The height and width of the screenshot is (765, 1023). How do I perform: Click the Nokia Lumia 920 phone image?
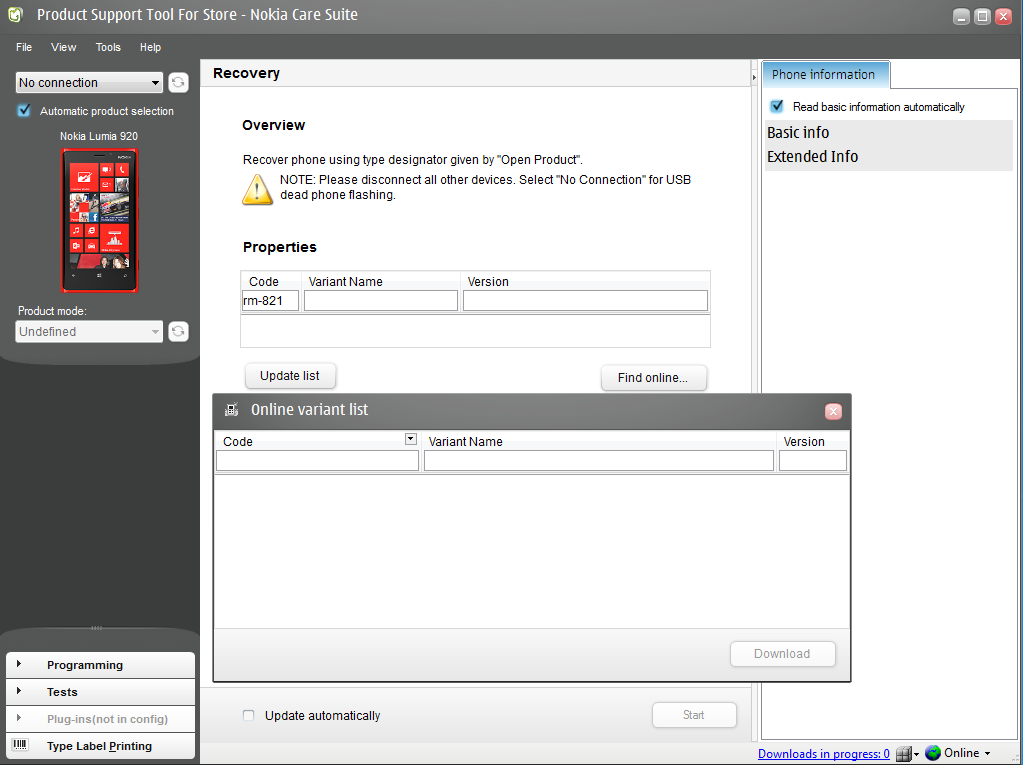click(100, 220)
